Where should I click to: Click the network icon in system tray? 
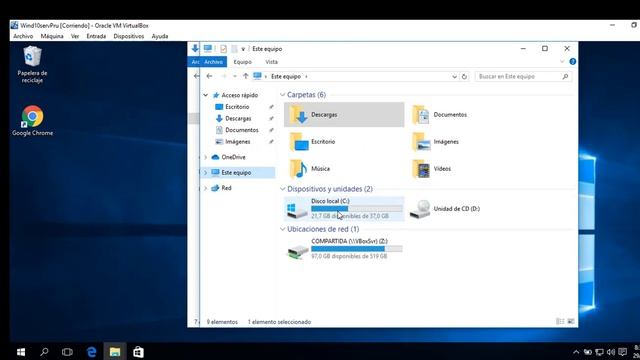[599, 352]
